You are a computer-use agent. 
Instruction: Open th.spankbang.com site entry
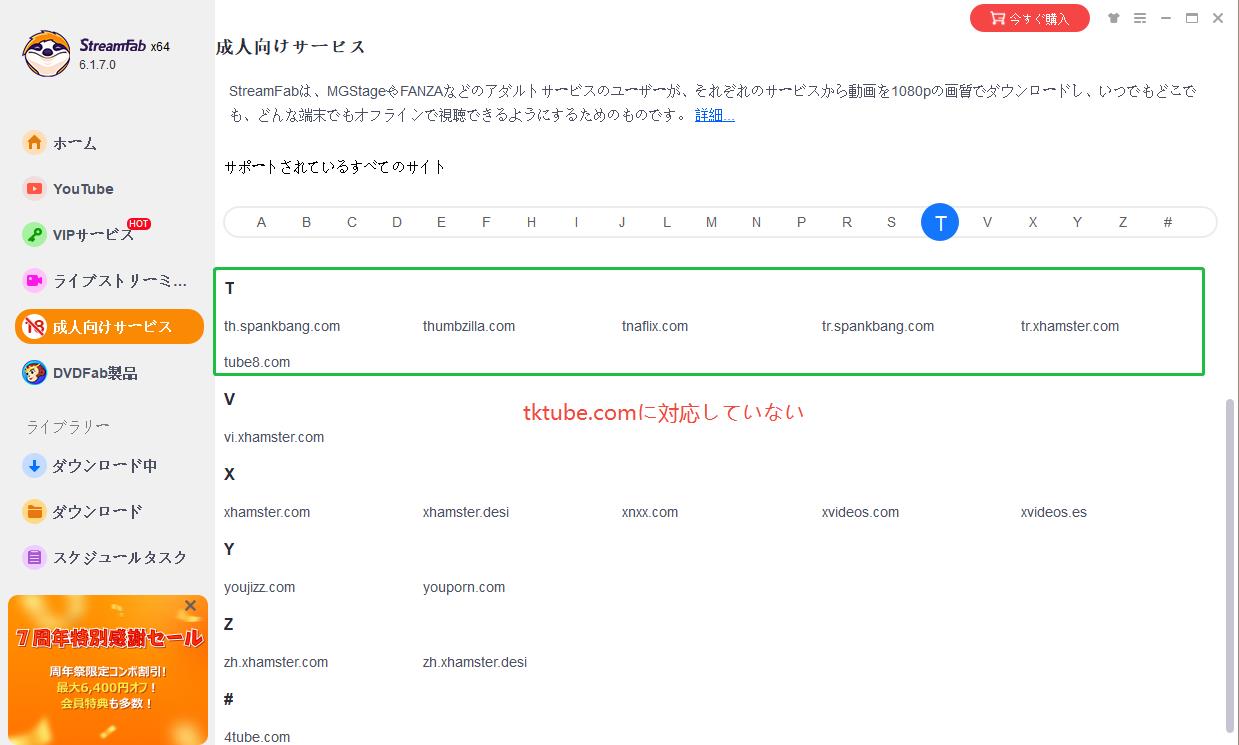[x=282, y=326]
